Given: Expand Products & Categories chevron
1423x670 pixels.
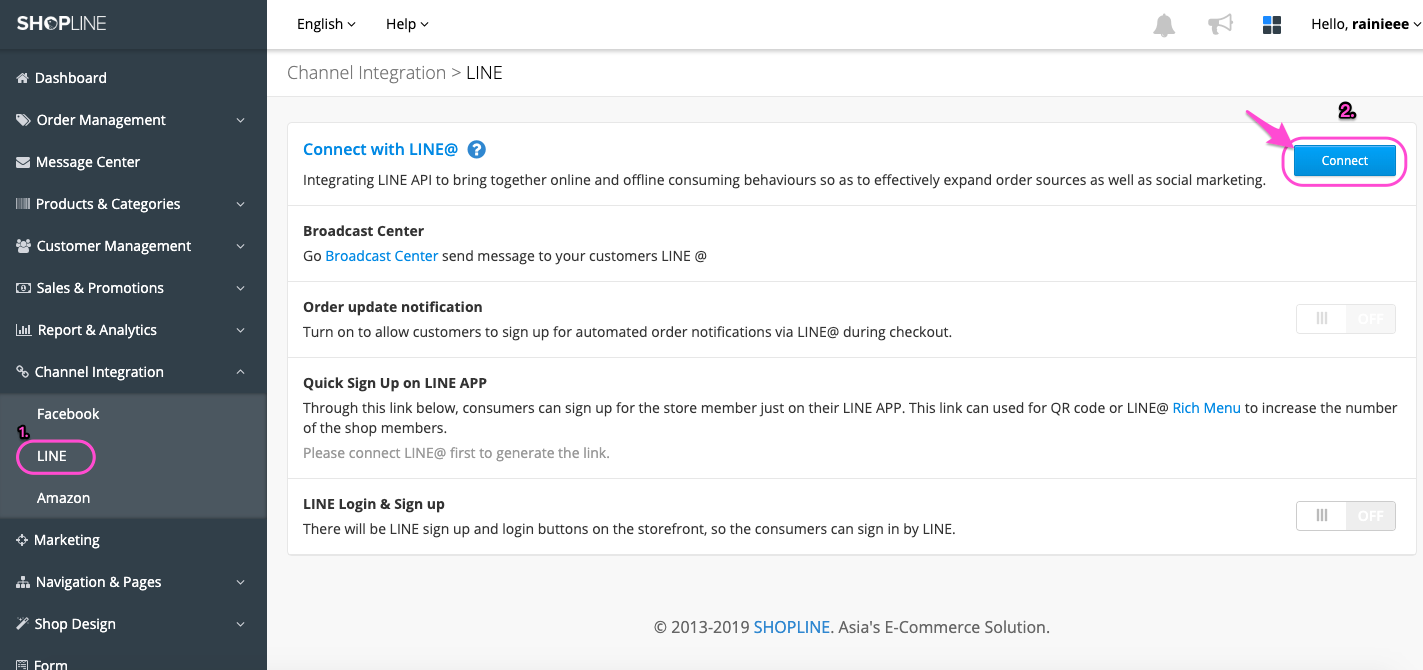Looking at the screenshot, I should point(240,204).
